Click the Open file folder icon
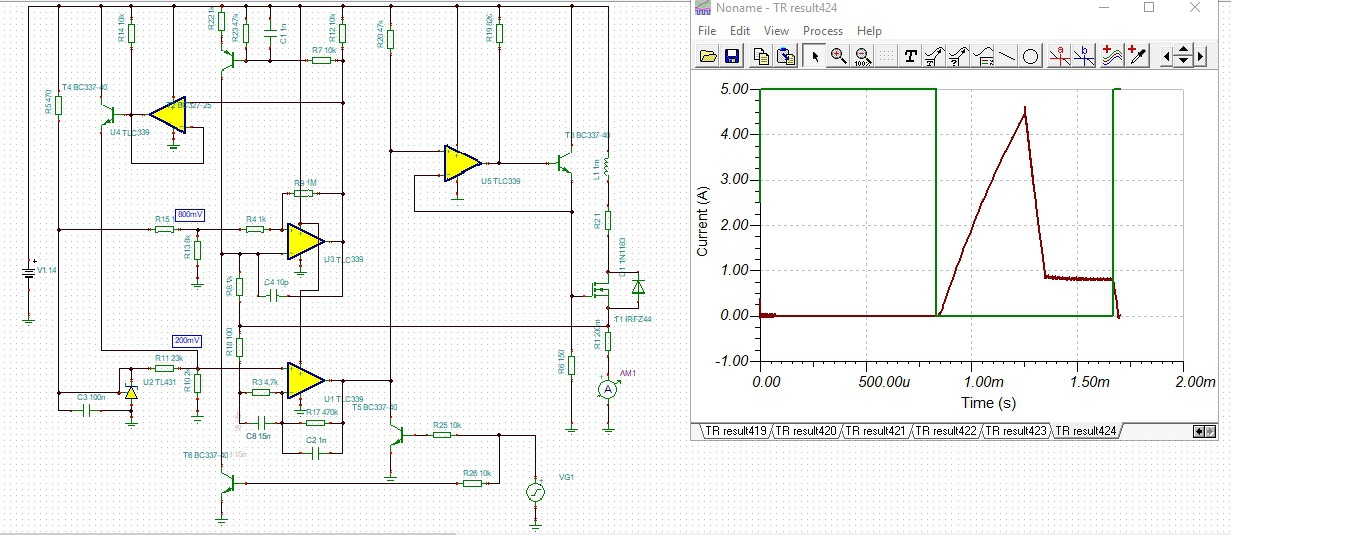The image size is (1355, 535). coord(708,56)
